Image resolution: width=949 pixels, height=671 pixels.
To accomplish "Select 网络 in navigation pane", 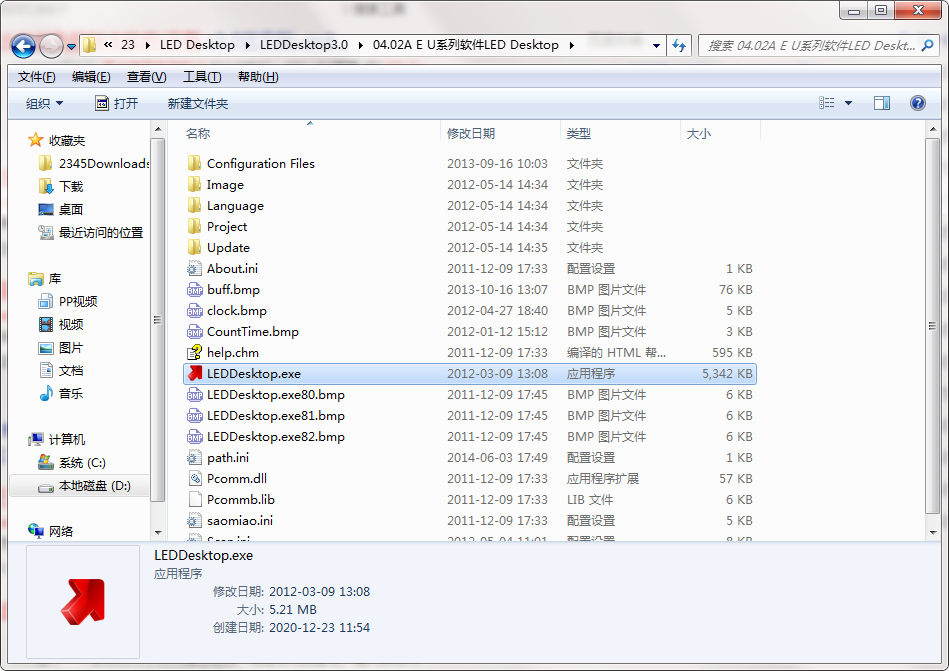I will tap(61, 531).
